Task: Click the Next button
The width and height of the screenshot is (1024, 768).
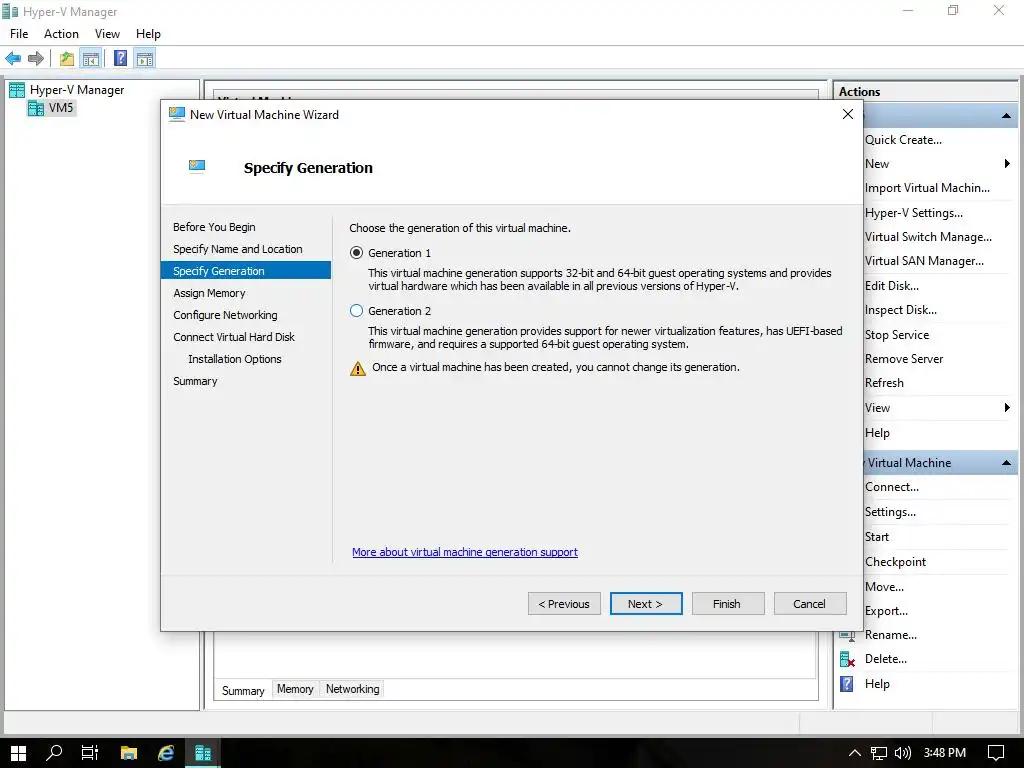Action: (646, 604)
